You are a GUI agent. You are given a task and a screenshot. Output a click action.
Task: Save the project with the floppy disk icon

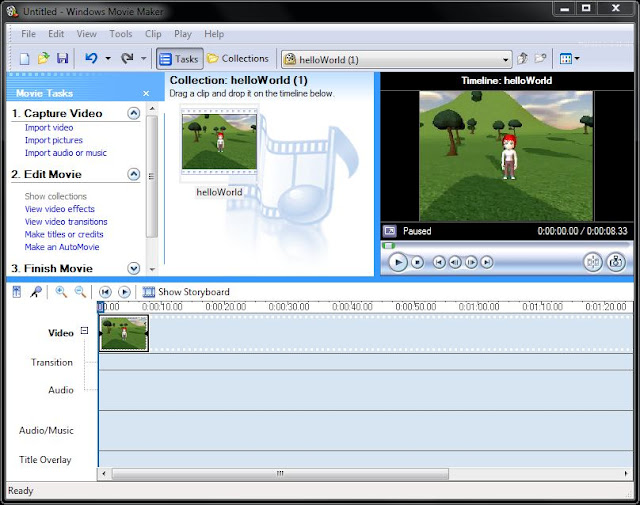click(62, 59)
